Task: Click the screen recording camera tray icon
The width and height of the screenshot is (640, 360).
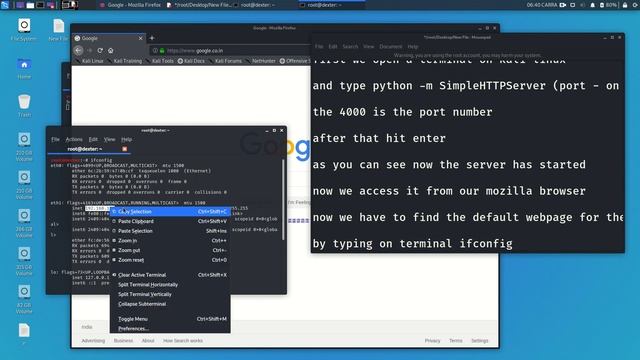Action: point(563,5)
